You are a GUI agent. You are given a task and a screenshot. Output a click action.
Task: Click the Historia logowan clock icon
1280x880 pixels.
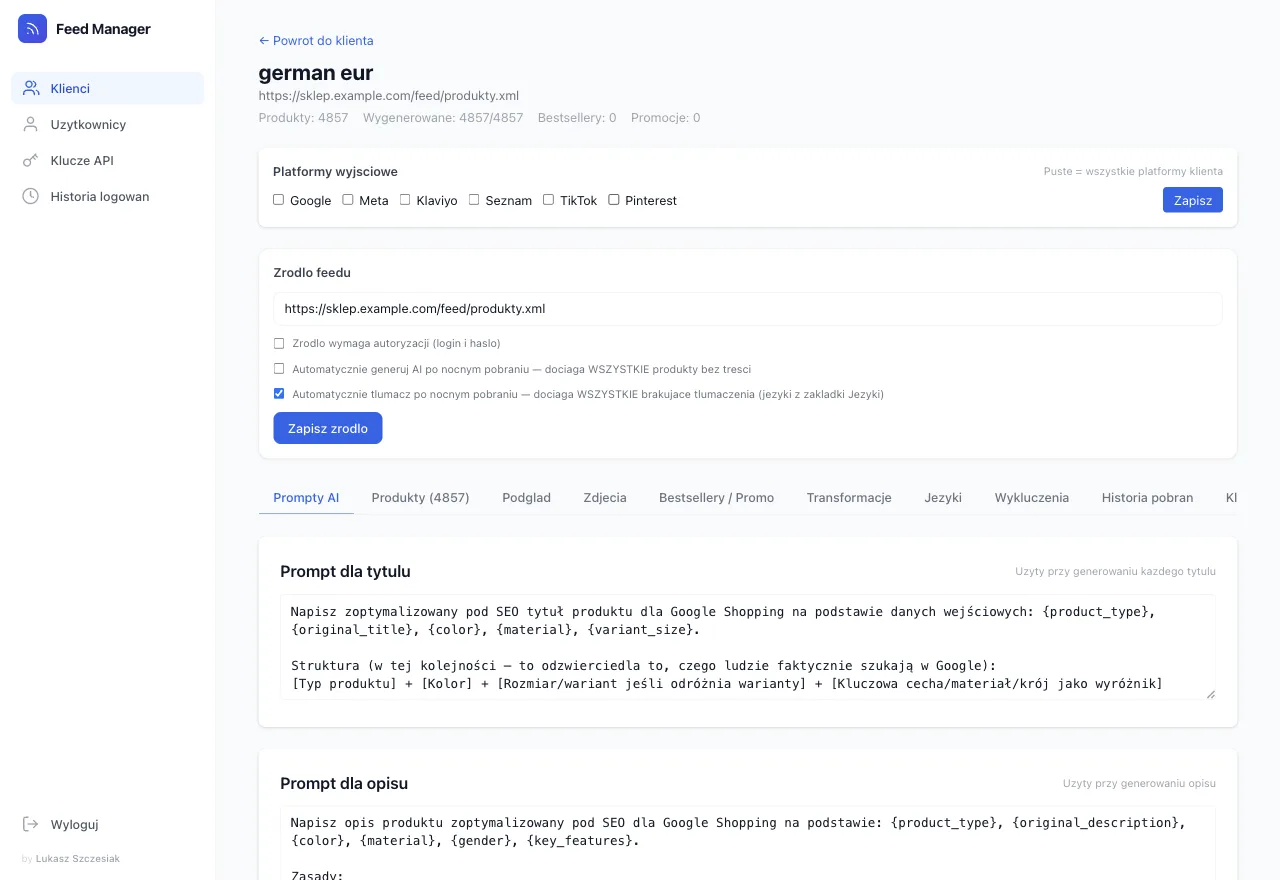[31, 196]
